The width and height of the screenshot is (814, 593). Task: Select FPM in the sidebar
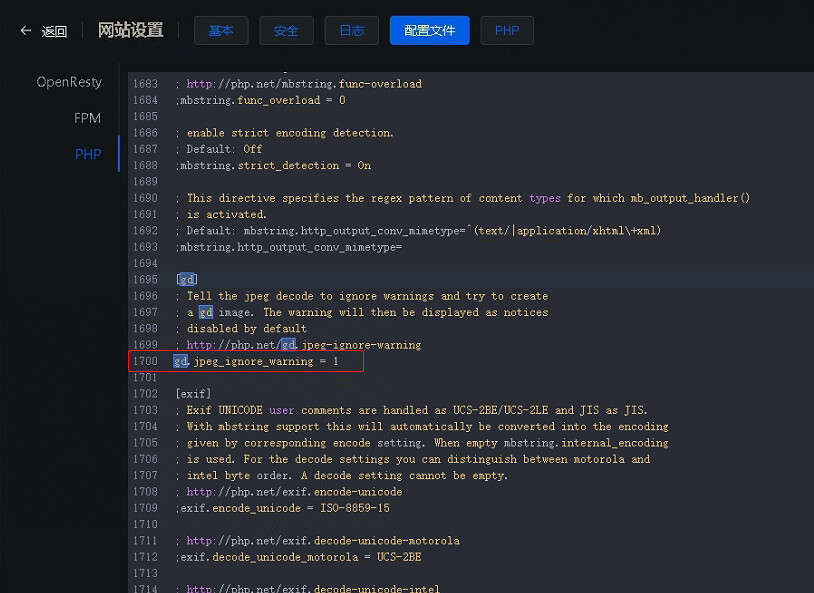click(87, 118)
